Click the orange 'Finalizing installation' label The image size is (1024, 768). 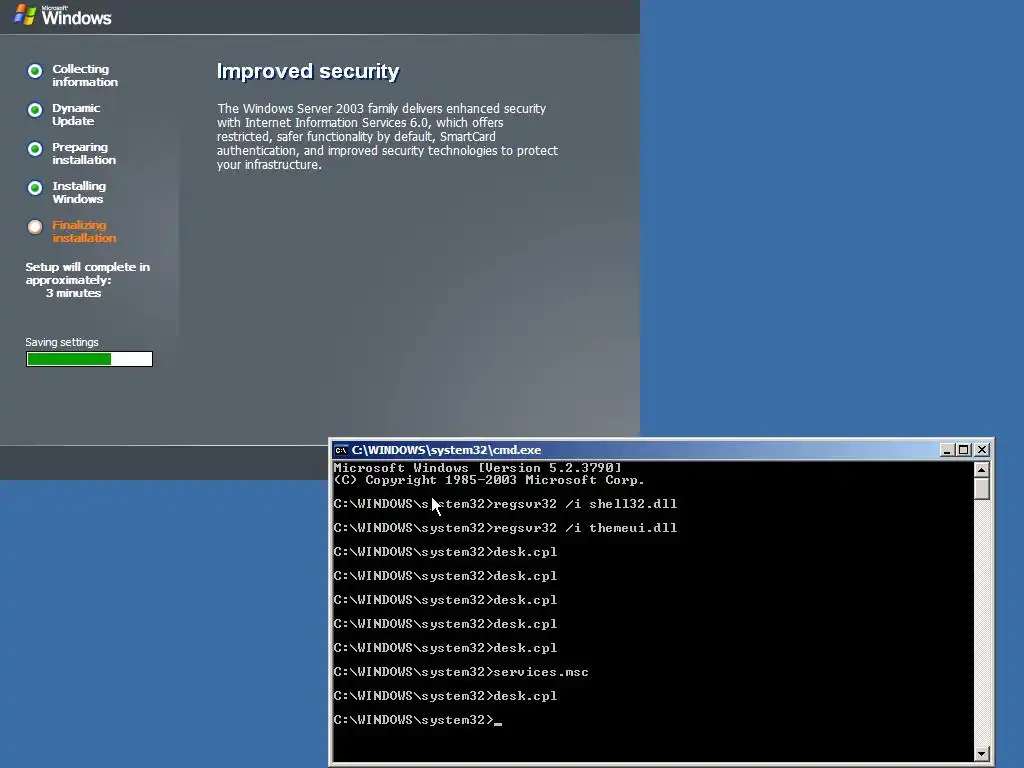coord(84,231)
